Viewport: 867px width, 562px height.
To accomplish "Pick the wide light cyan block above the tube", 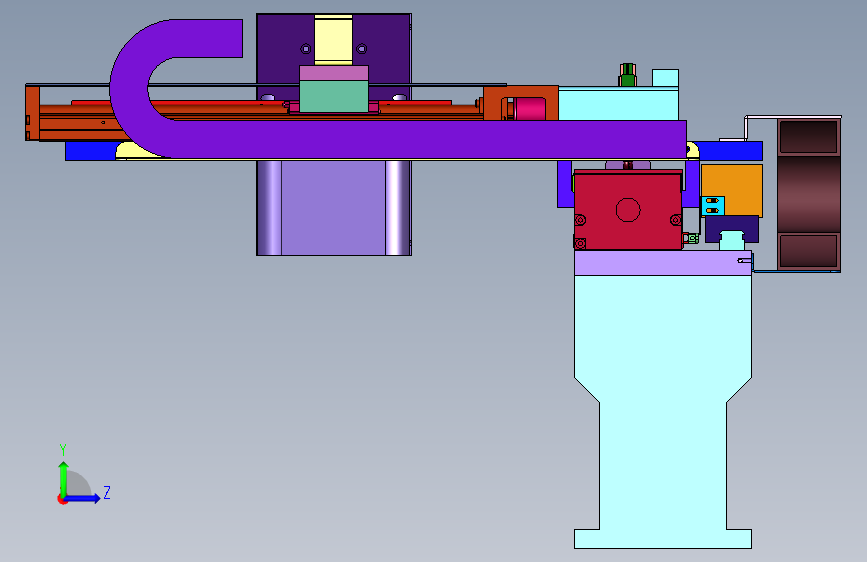I will point(618,103).
